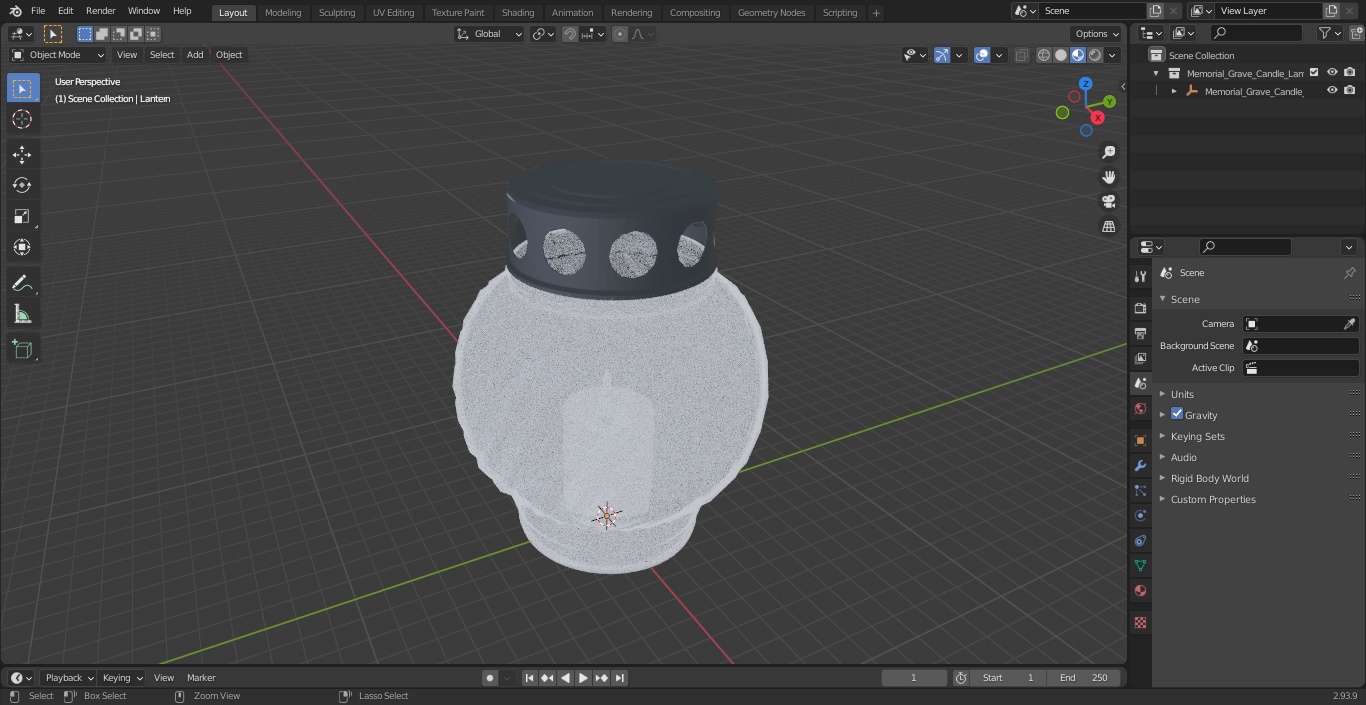Screen dimensions: 1366x705
Task: Switch to the Modeling workspace tab
Action: coord(283,13)
